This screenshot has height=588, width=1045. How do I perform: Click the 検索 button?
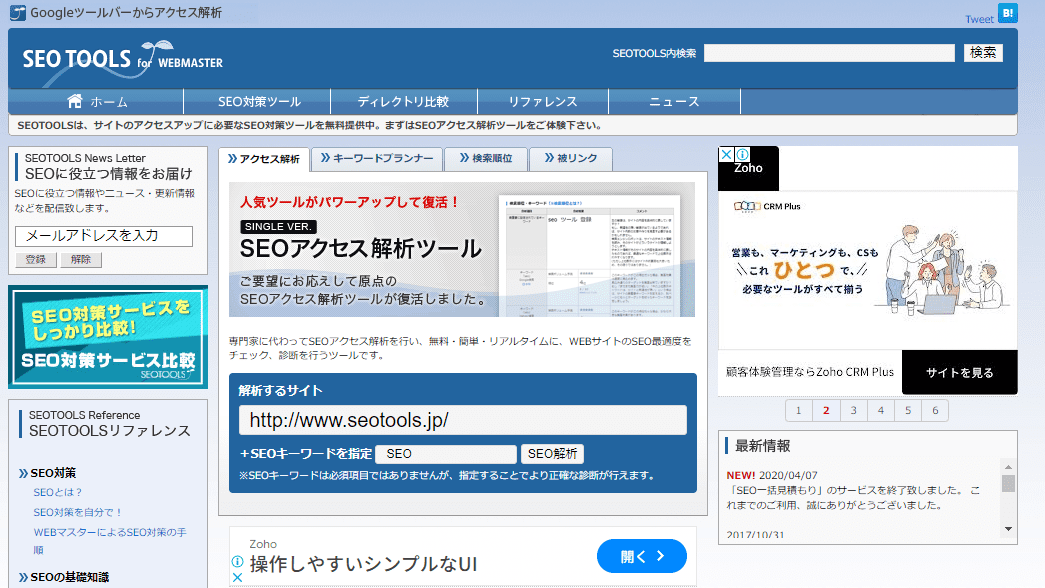(x=983, y=53)
